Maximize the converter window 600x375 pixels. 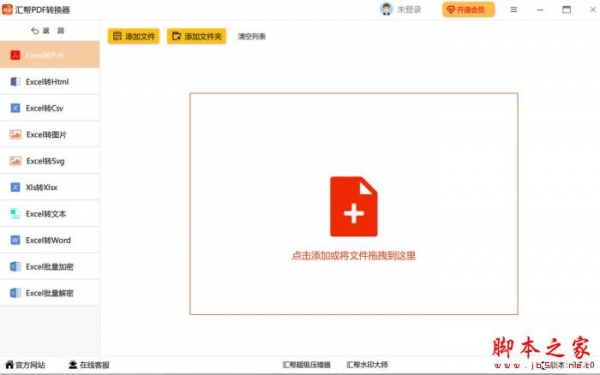[x=566, y=10]
